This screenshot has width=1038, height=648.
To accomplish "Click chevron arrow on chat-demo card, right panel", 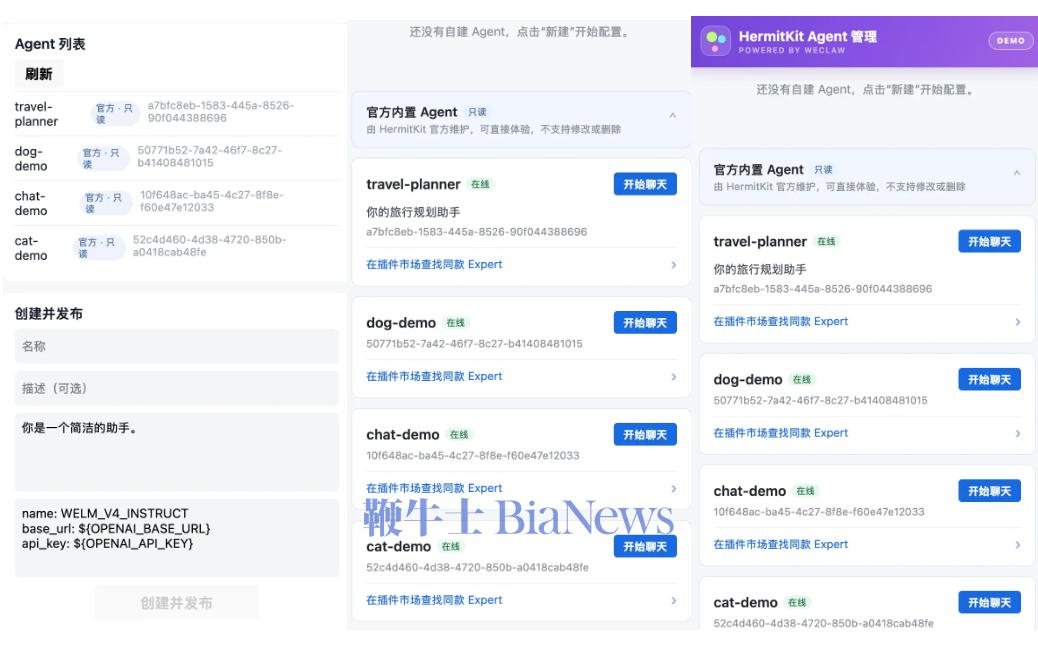I will 1018,545.
